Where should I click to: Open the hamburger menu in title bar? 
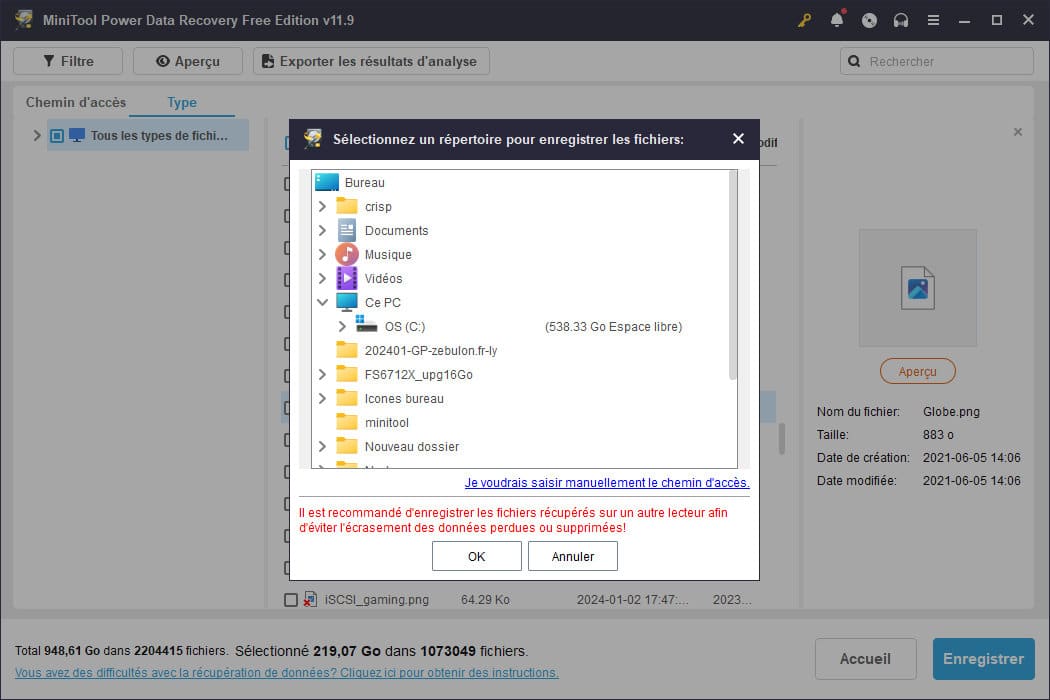tap(933, 20)
